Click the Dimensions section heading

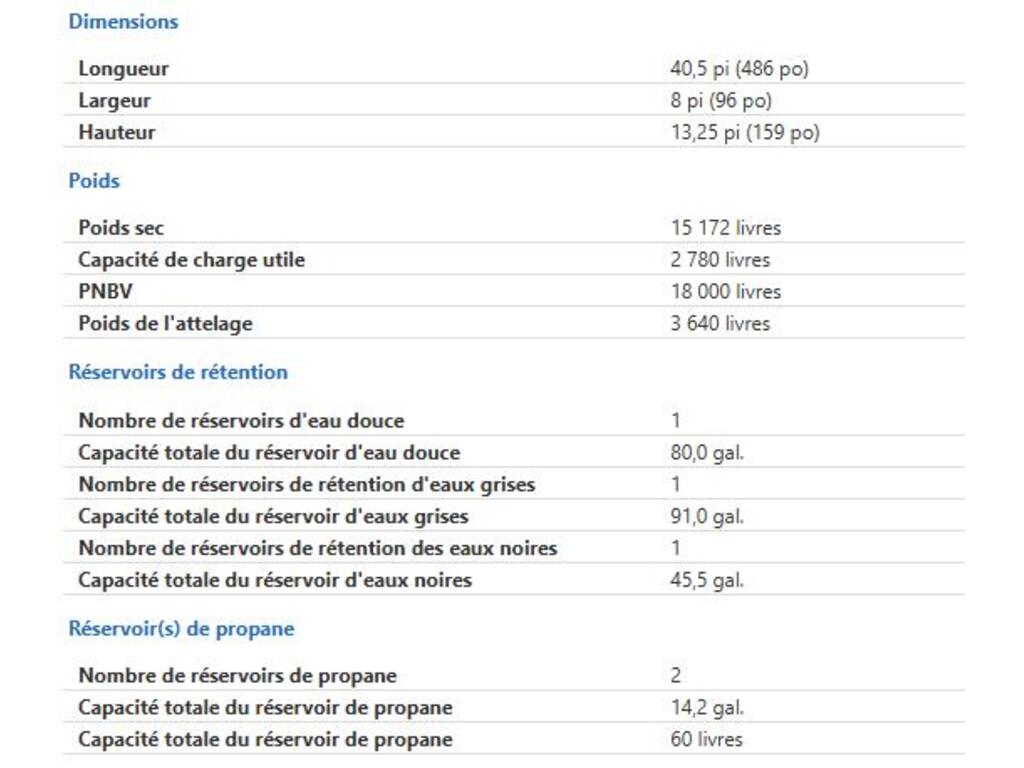click(x=123, y=21)
